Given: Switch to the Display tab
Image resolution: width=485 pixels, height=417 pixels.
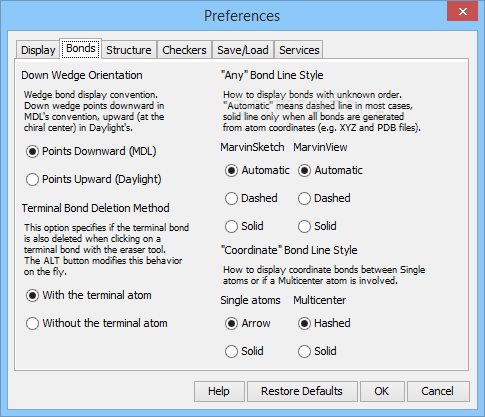Looking at the screenshot, I should click(x=38, y=50).
